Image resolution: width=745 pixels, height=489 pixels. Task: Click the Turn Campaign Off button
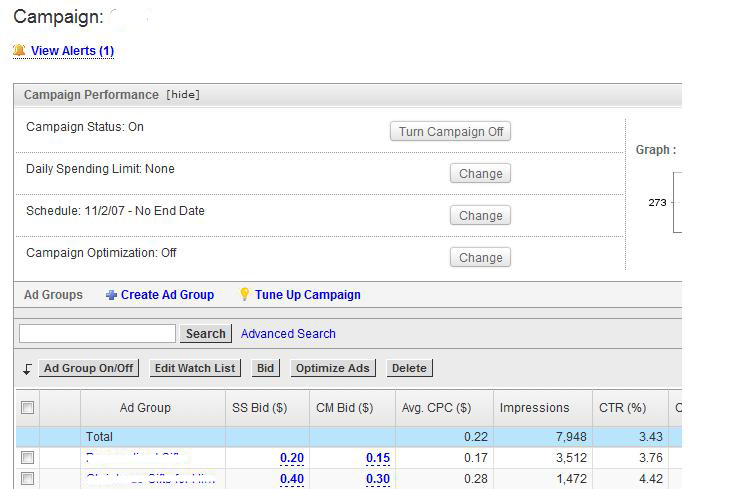click(x=450, y=132)
